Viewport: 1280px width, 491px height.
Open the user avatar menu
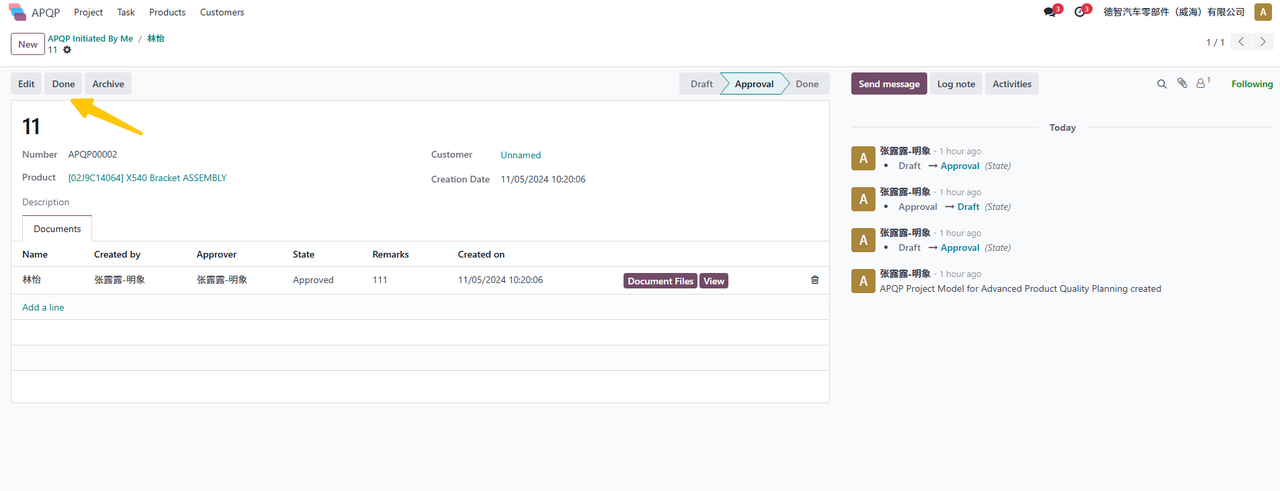[x=1263, y=12]
